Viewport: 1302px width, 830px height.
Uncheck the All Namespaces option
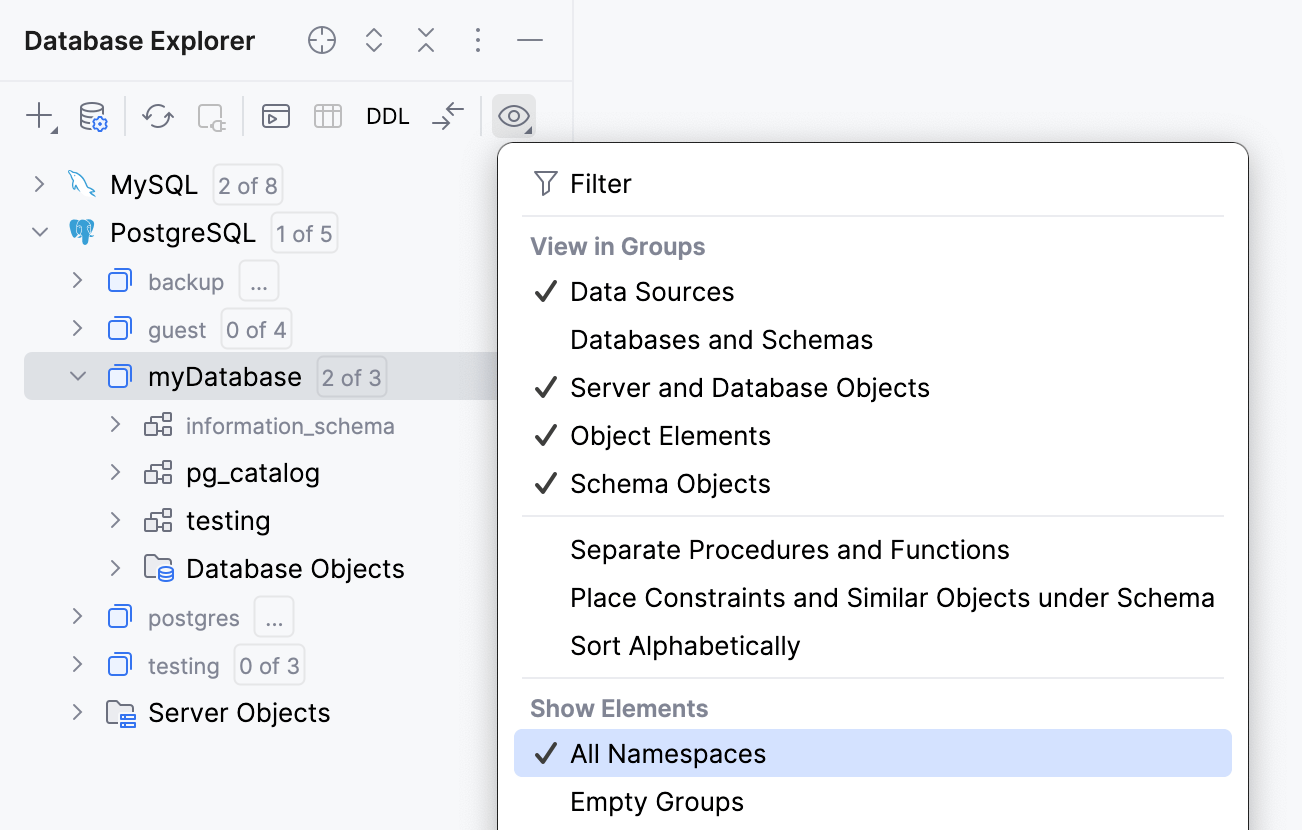coord(666,753)
